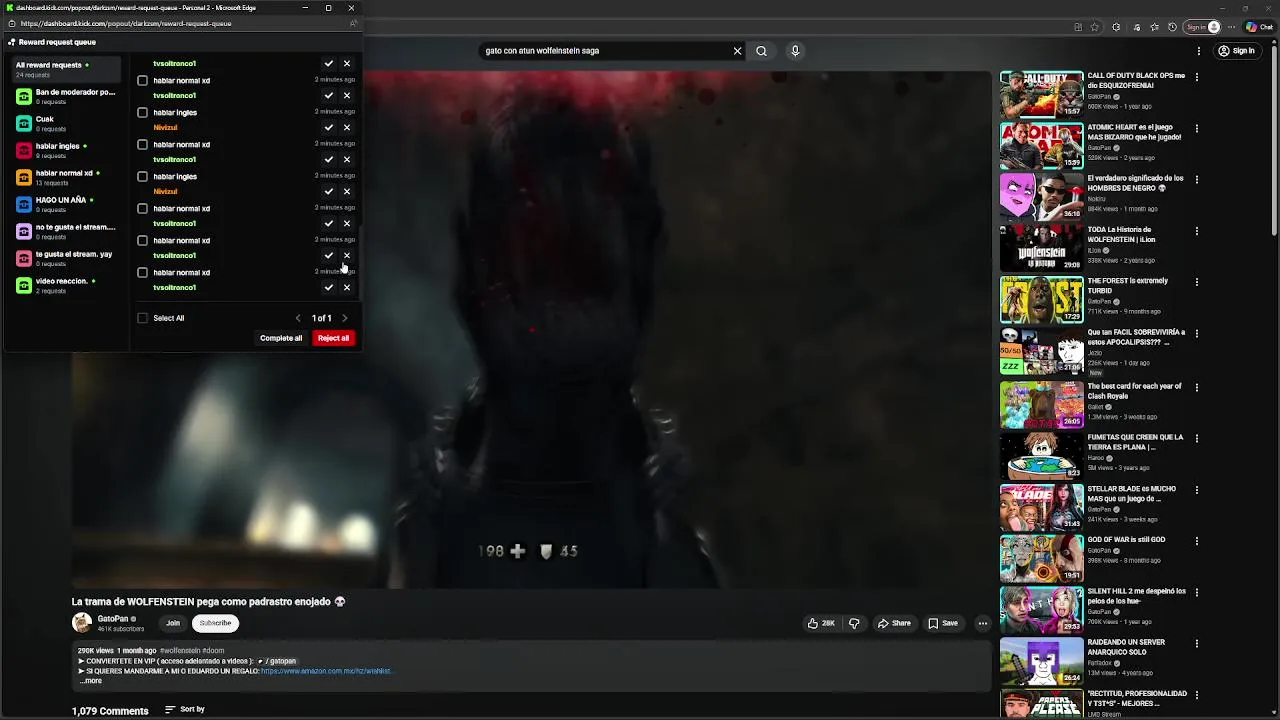Open options menu for STELLAR BLADE video
This screenshot has width=1280, height=720.
1196,490
